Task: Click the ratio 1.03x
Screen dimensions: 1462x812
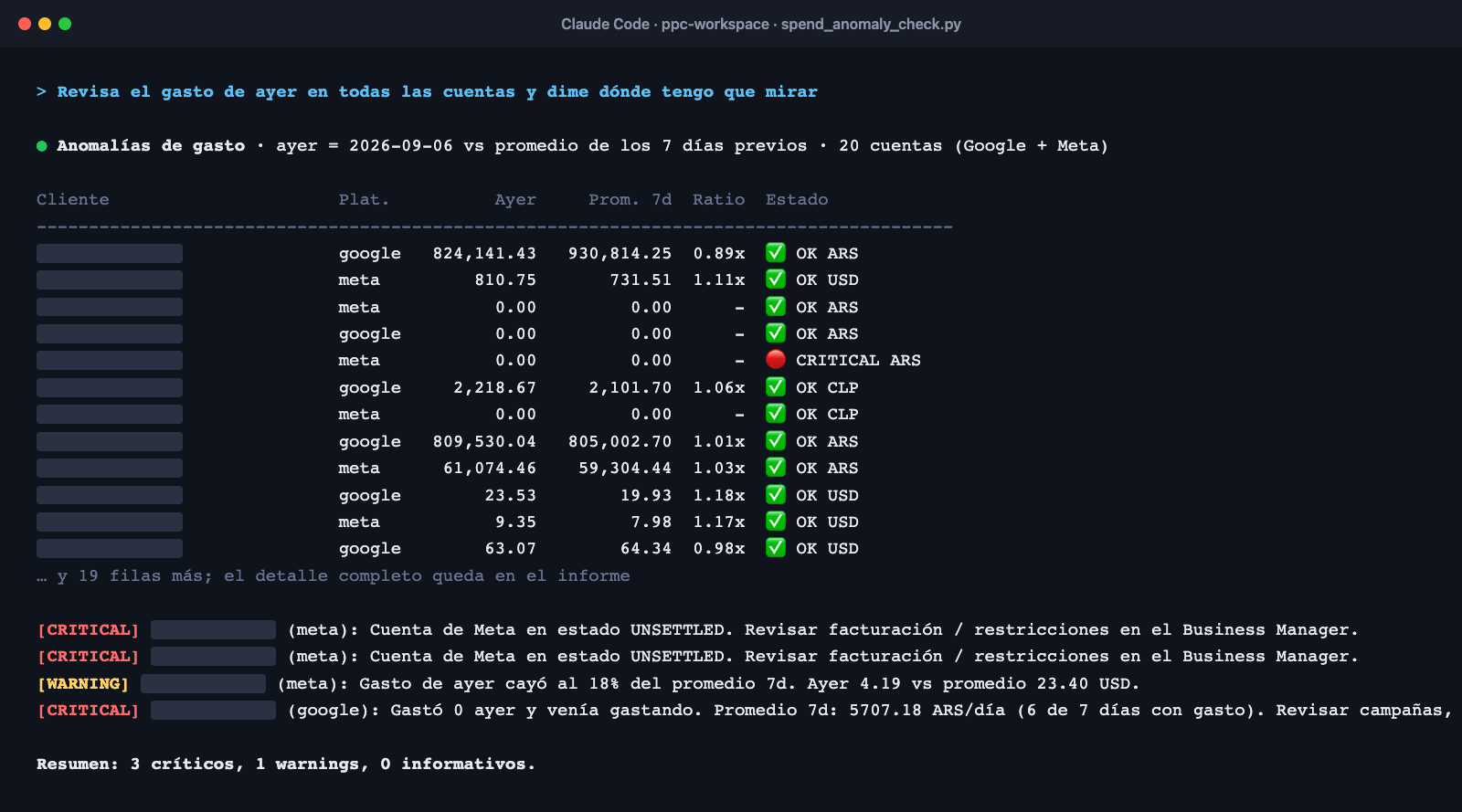Action: click(718, 468)
